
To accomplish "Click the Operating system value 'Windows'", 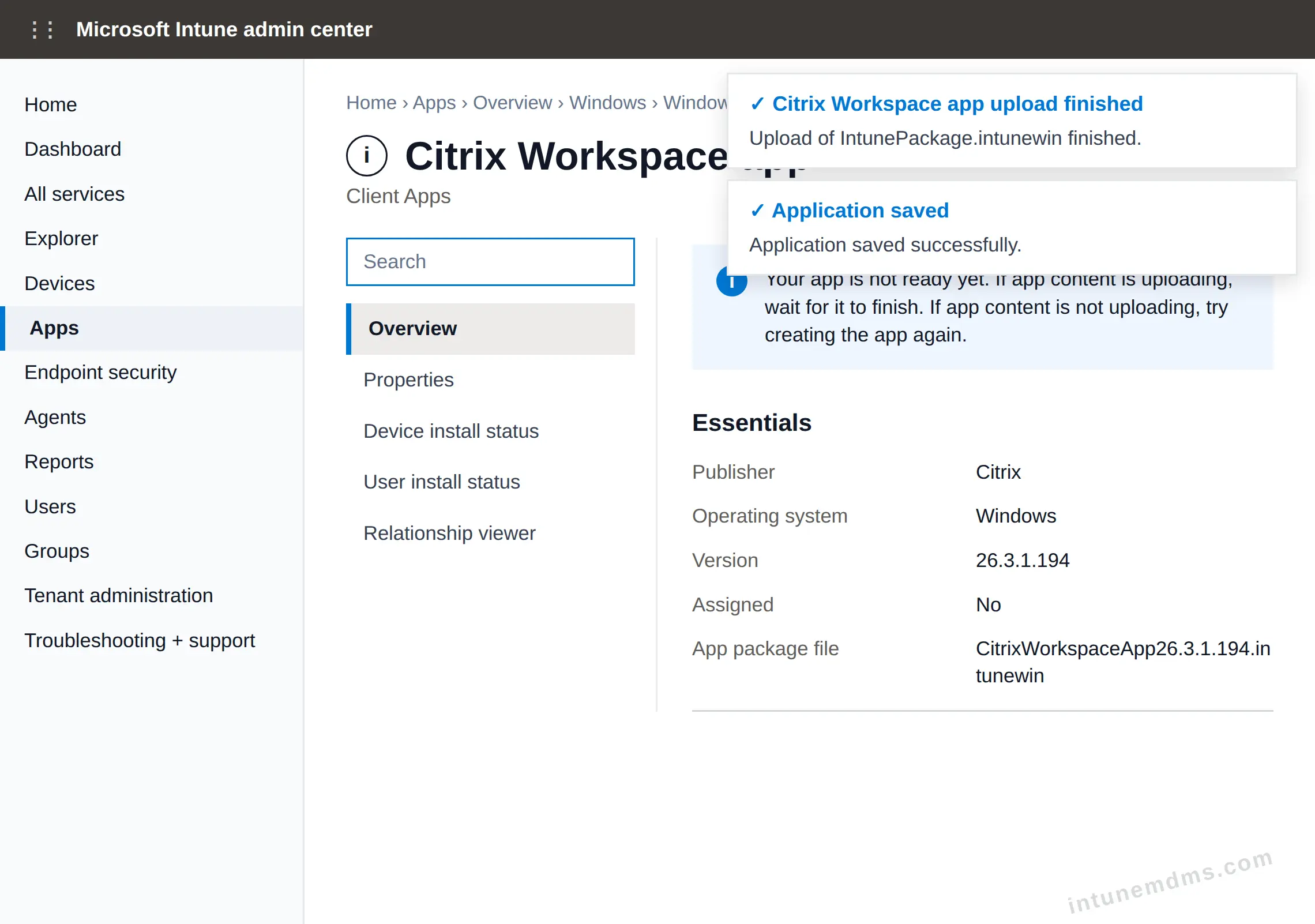I will click(1016, 516).
